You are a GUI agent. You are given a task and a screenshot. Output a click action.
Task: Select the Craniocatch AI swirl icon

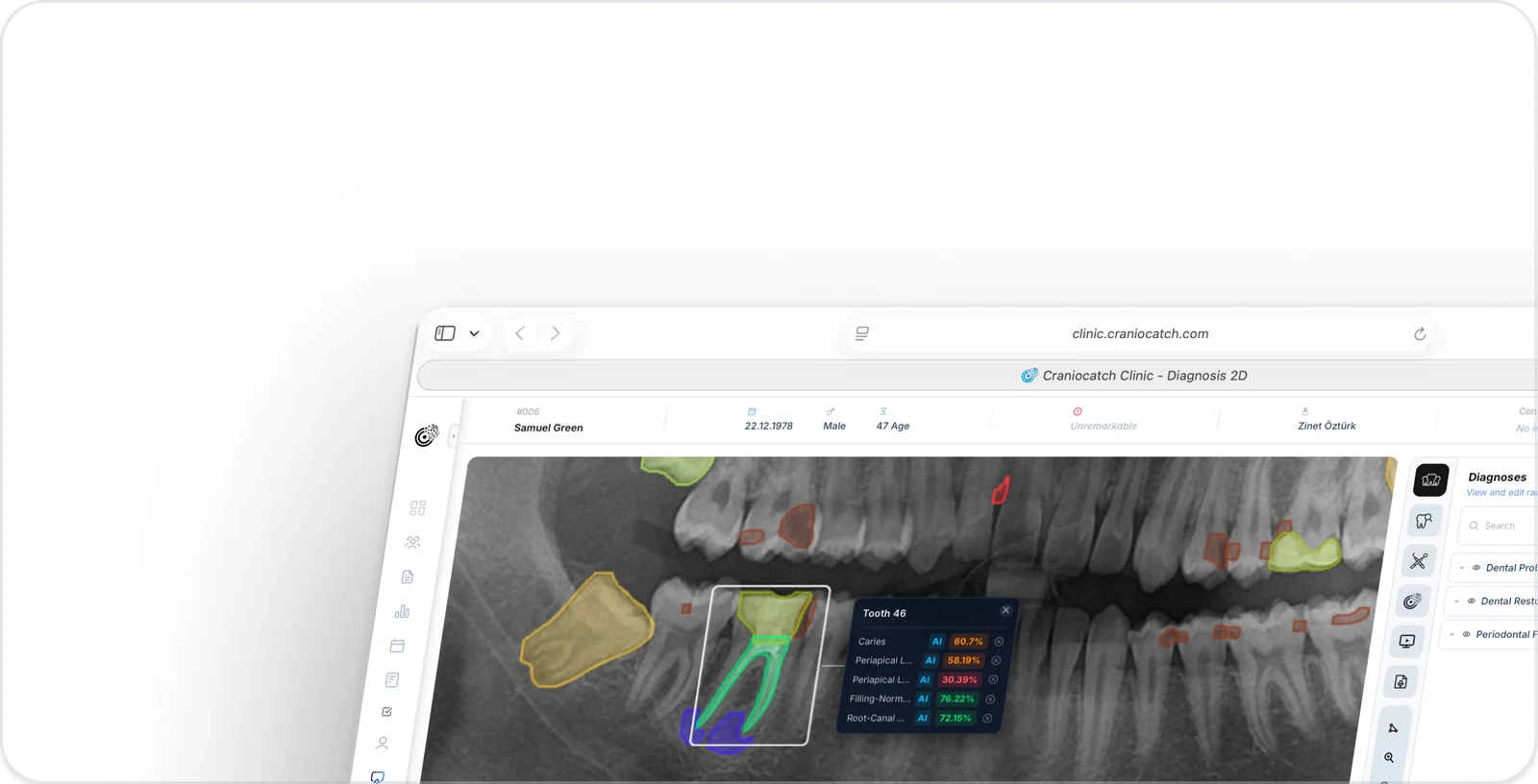pos(1412,601)
